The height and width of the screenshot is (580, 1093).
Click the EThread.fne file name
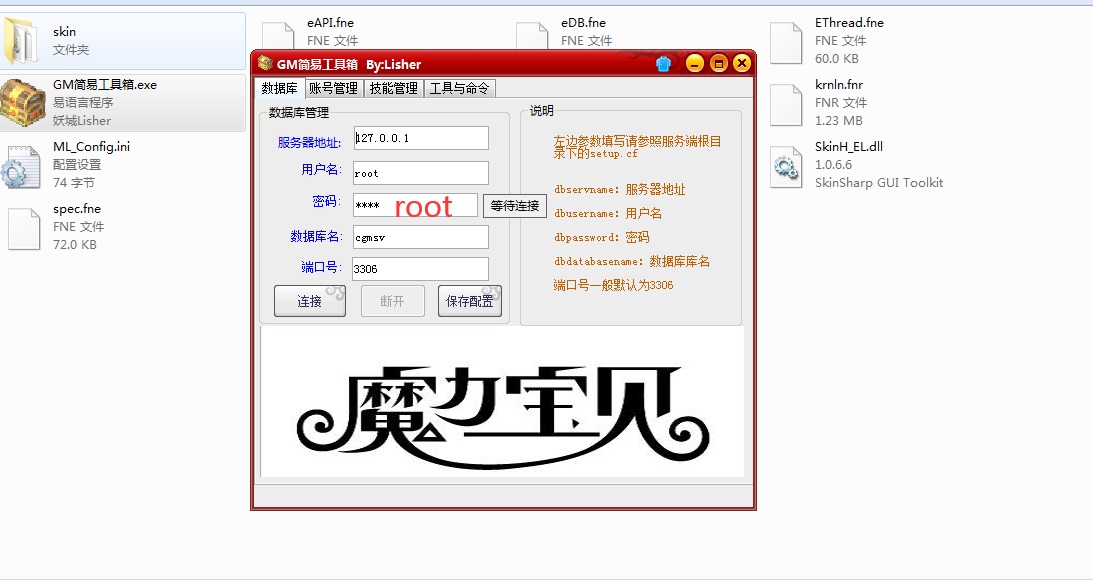point(849,22)
